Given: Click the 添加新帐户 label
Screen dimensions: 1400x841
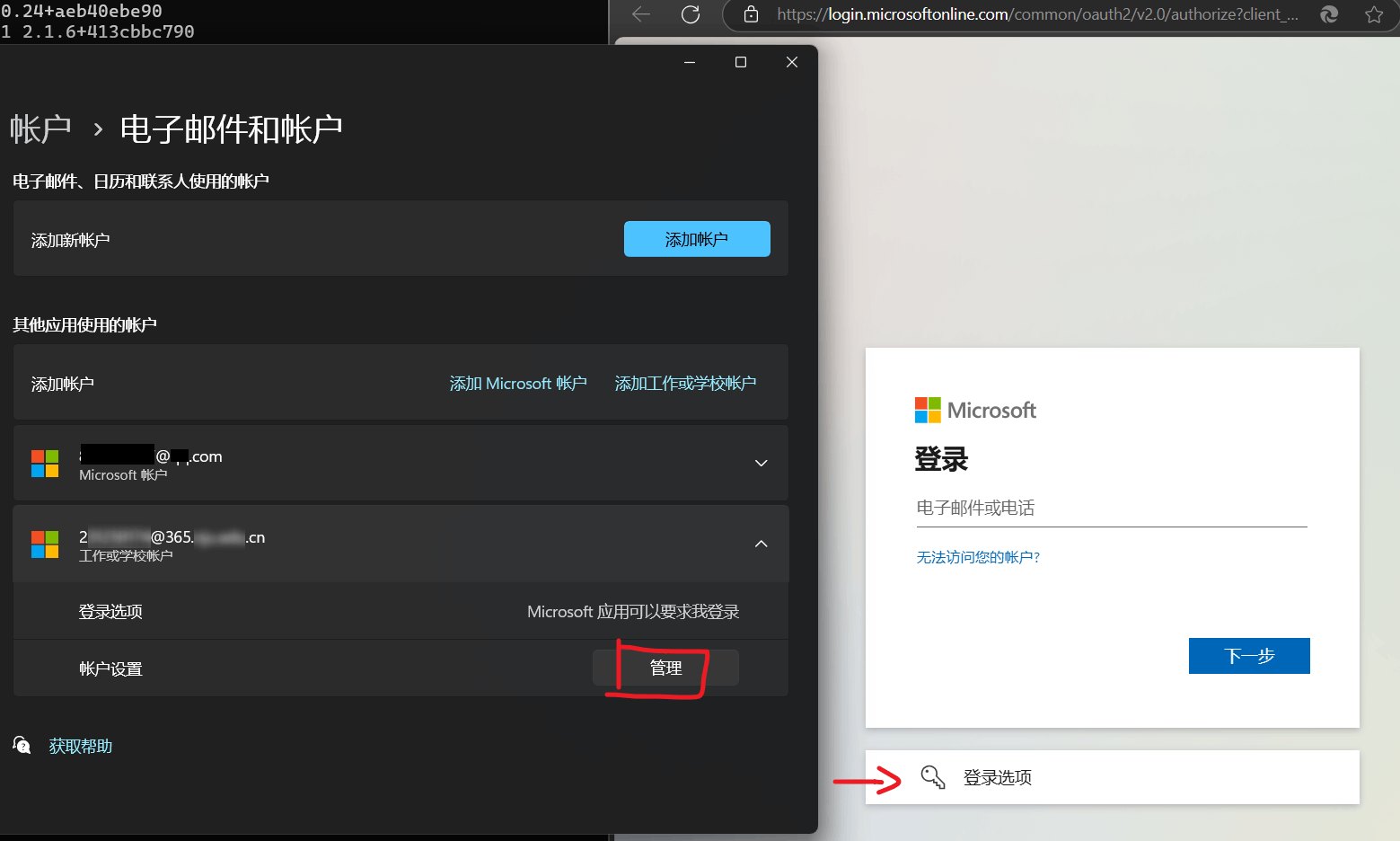Looking at the screenshot, I should pos(71,240).
